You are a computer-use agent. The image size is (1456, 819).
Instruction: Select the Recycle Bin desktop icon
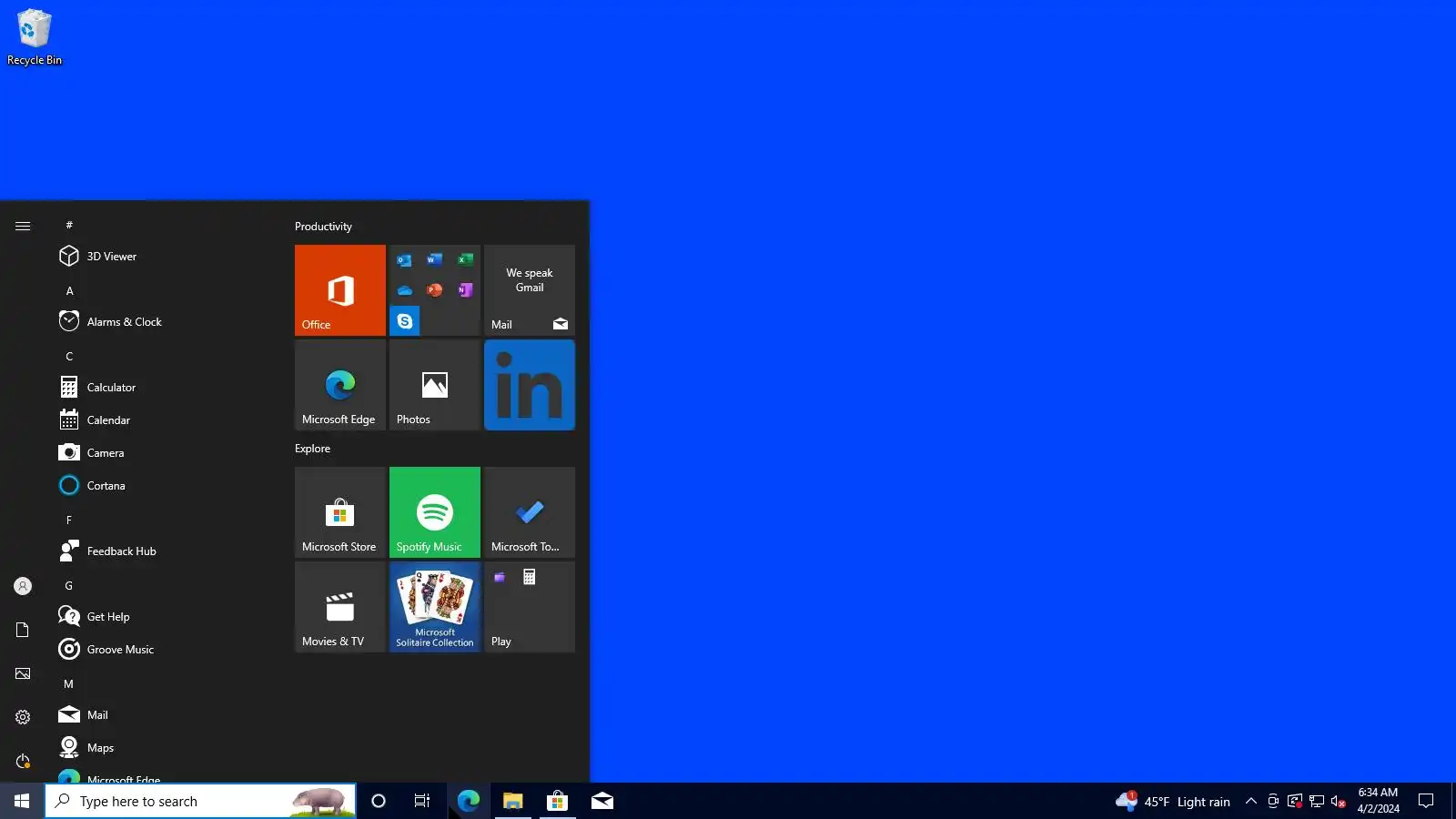click(35, 37)
